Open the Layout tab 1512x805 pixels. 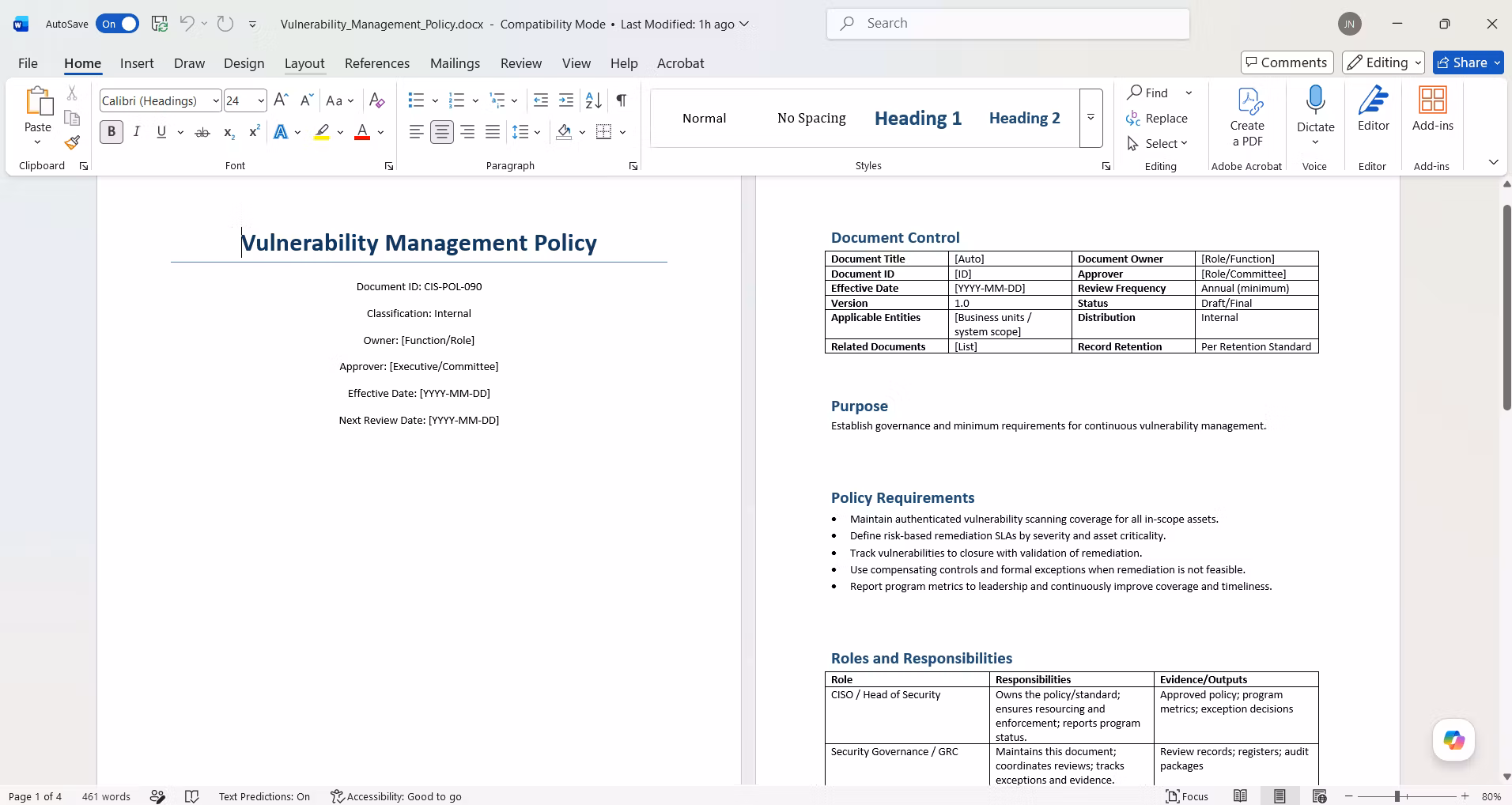coord(304,63)
